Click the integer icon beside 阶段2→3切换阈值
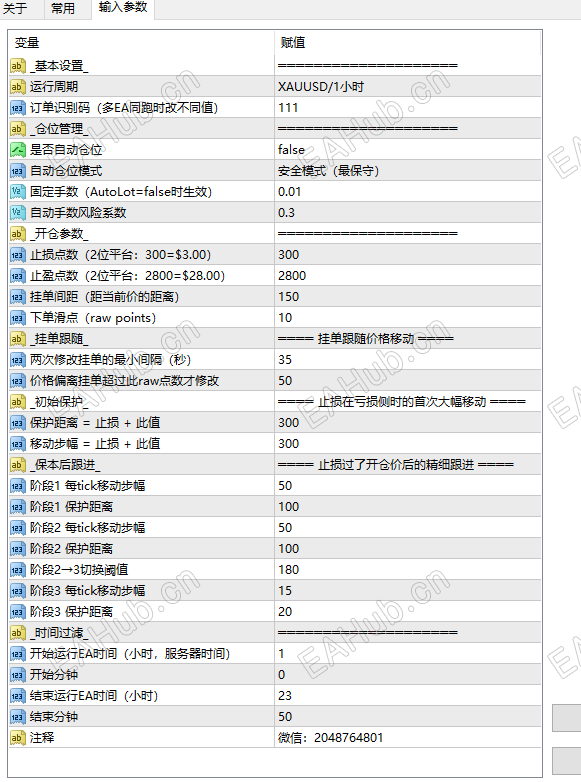This screenshot has height=782, width=581. (17, 570)
